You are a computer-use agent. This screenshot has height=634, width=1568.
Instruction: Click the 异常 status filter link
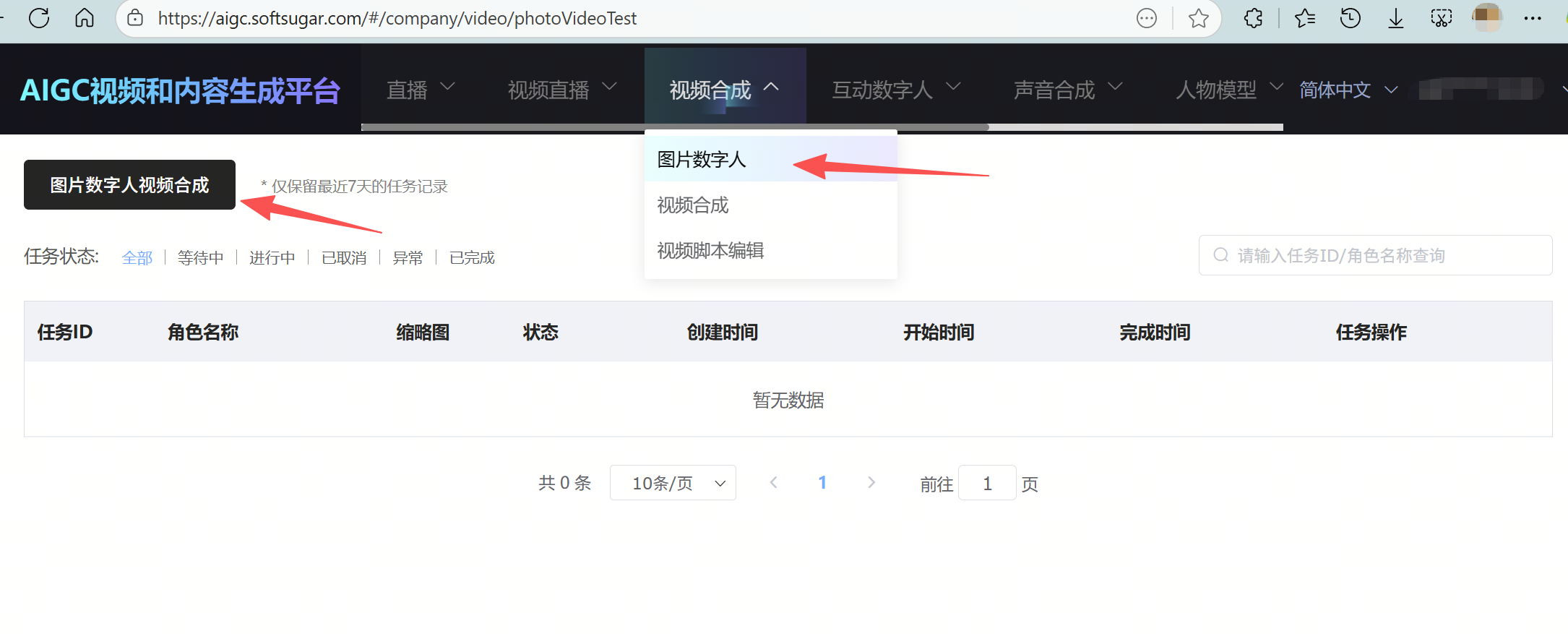tap(408, 258)
